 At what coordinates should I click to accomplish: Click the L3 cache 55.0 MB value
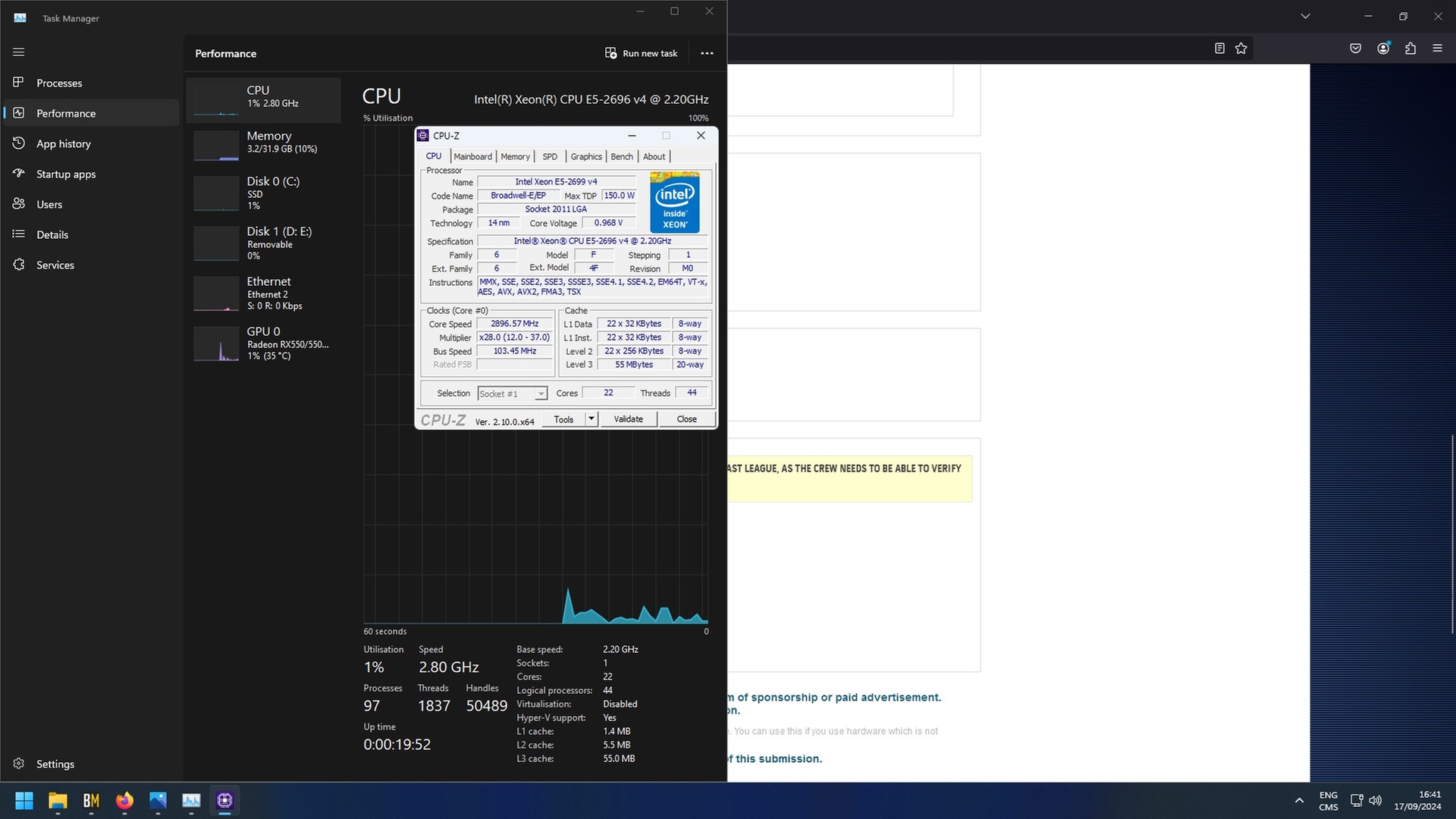619,759
